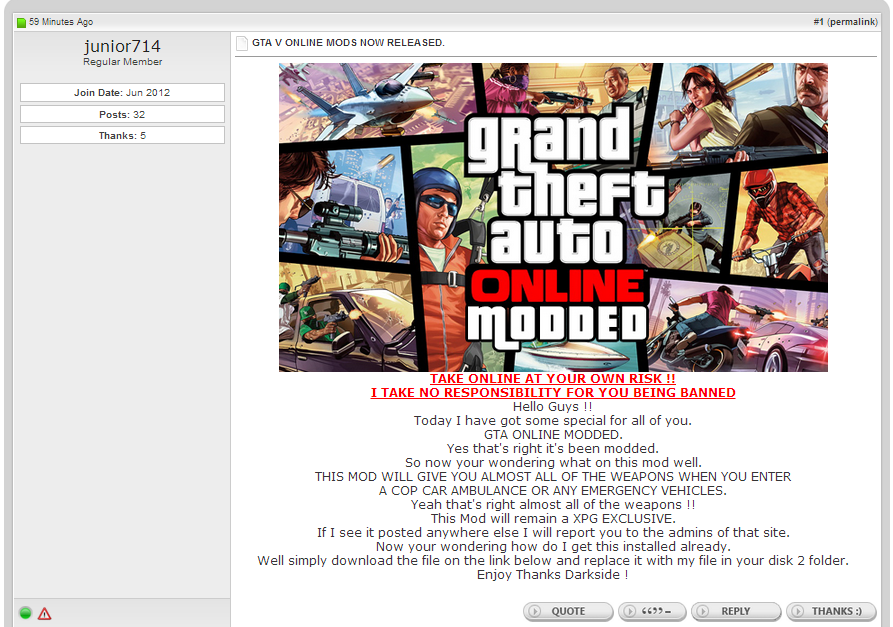Click the I TAKE NO RESPONSIBILITY red link
The width and height of the screenshot is (893, 627).
pos(553,393)
